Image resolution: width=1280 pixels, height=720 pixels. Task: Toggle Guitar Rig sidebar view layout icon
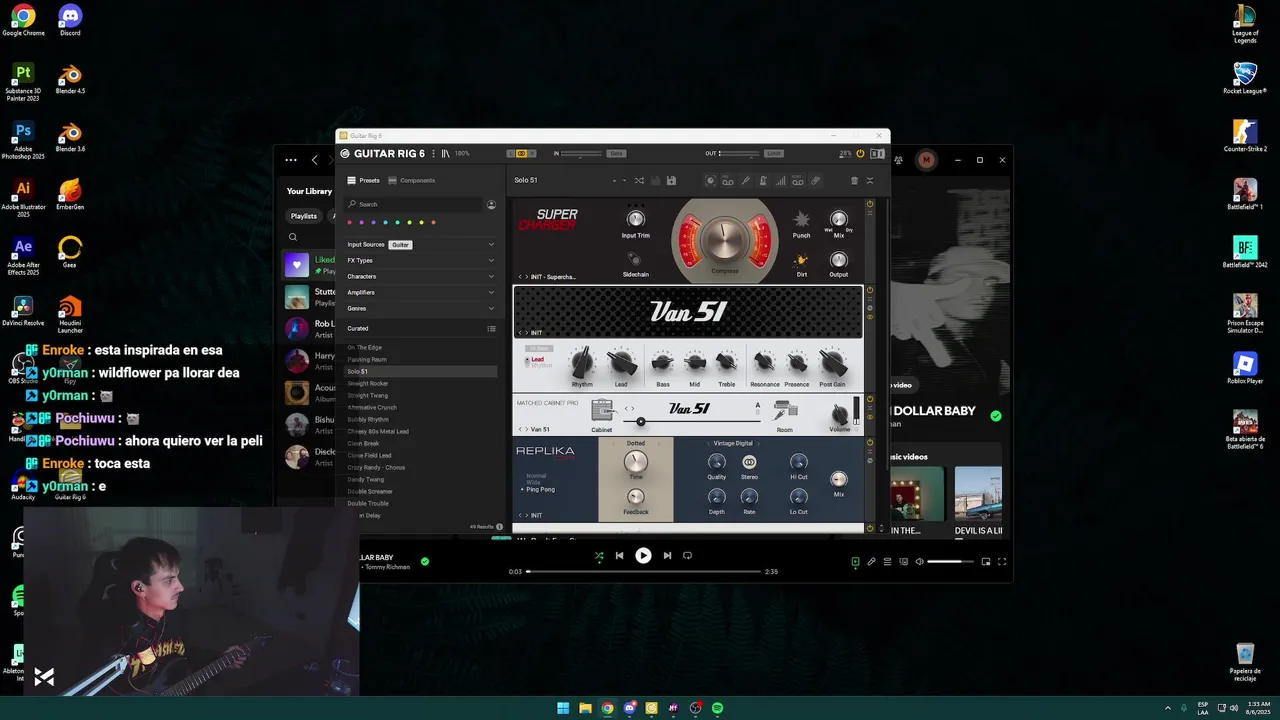pos(877,153)
